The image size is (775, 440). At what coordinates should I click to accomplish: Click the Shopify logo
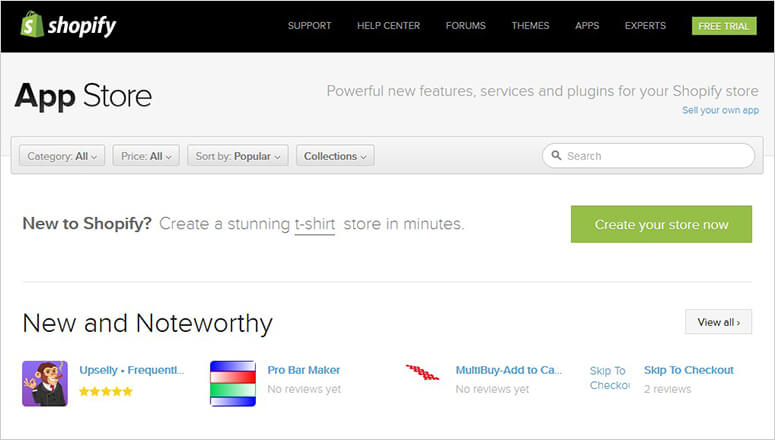(x=68, y=25)
